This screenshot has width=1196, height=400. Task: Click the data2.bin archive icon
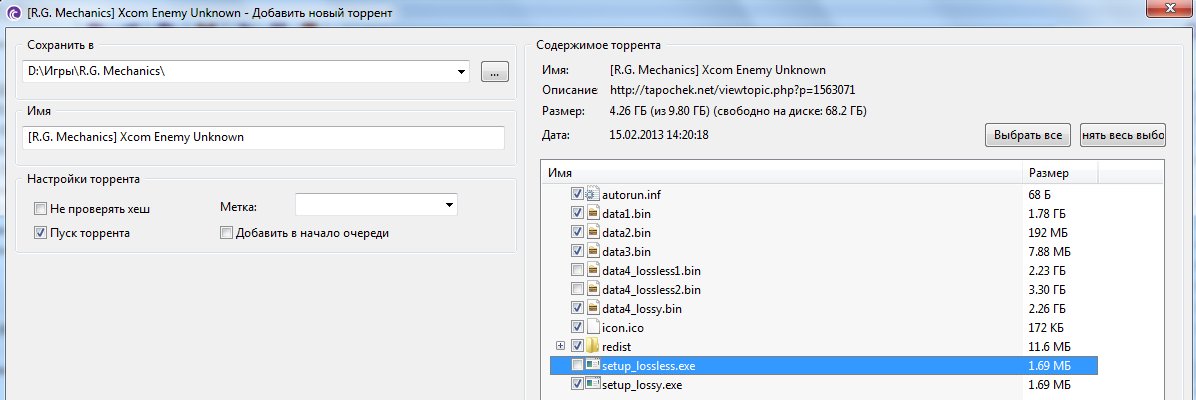tap(593, 232)
